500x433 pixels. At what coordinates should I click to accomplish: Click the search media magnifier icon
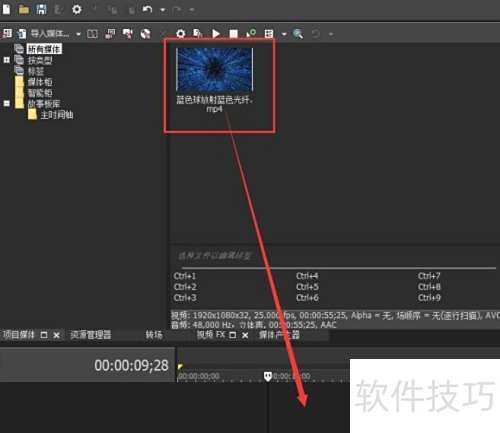click(x=298, y=34)
